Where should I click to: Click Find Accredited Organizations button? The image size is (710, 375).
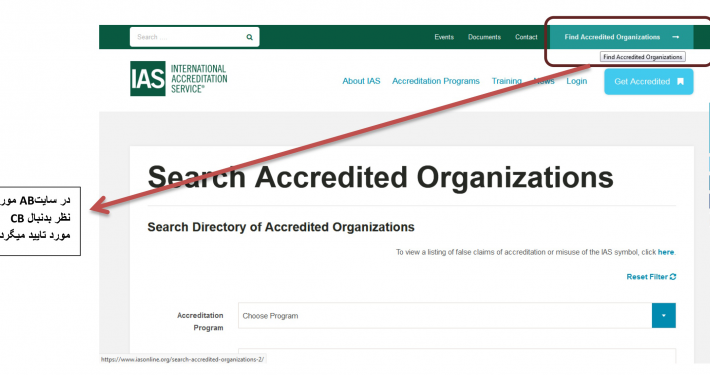(x=621, y=37)
